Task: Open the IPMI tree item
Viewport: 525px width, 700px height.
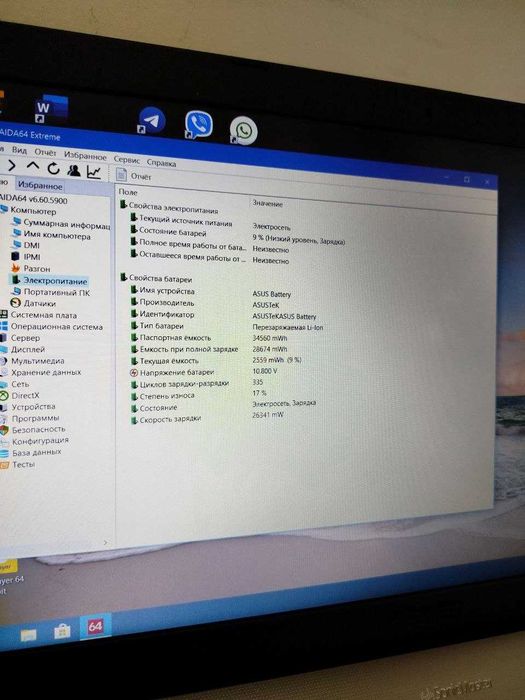Action: [26, 257]
